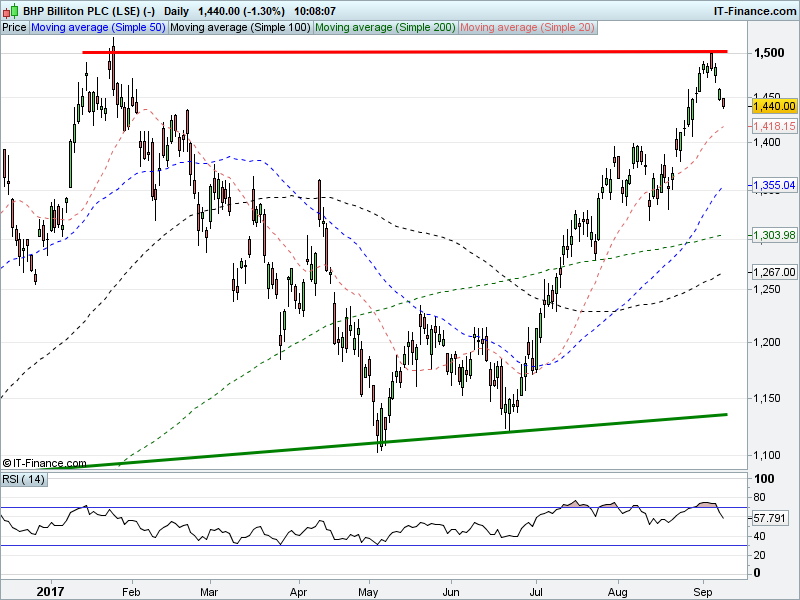800x600 pixels.
Task: Click the 57.791 RSI value tag
Action: (x=770, y=518)
